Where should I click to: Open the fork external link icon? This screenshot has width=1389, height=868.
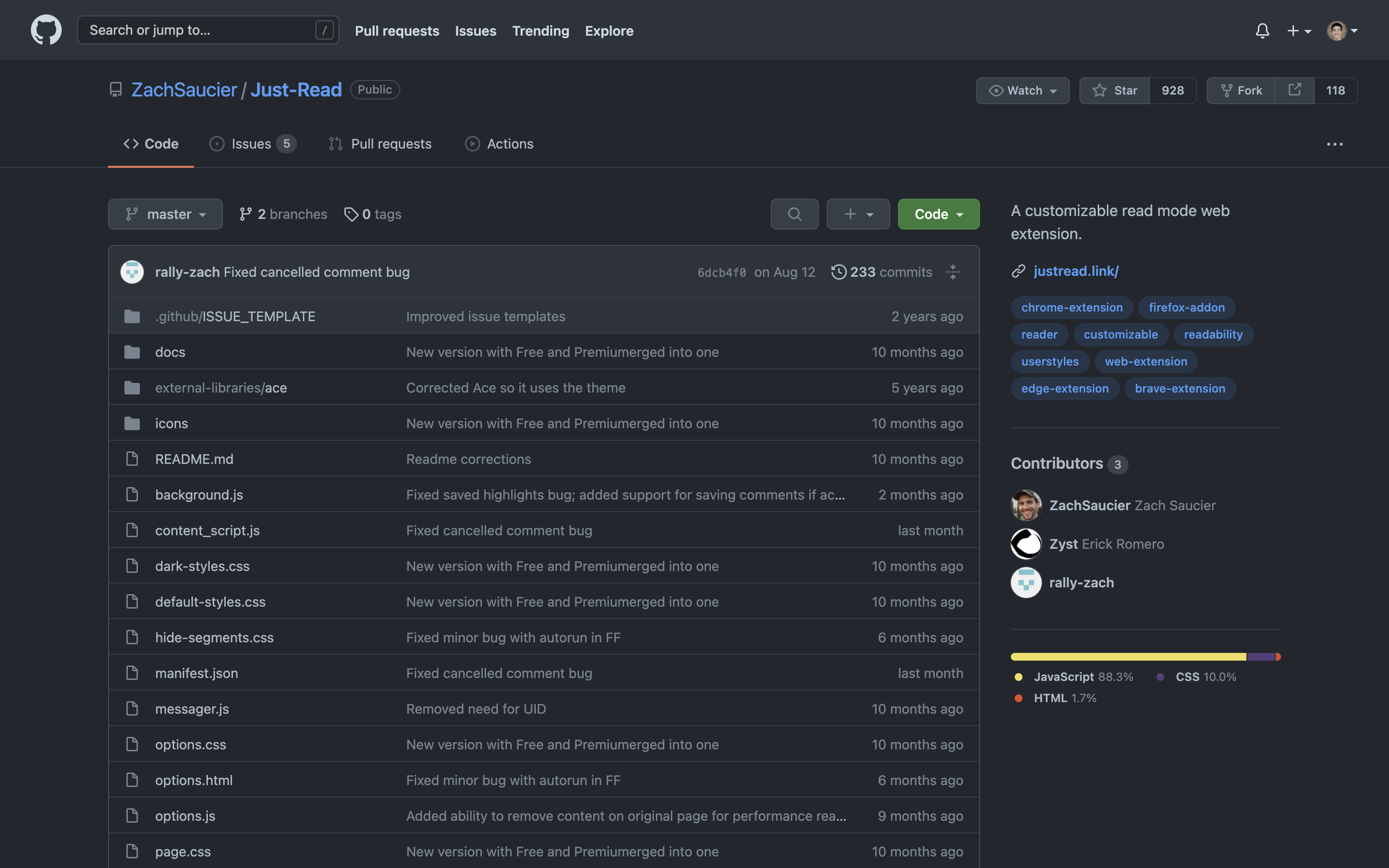point(1294,90)
